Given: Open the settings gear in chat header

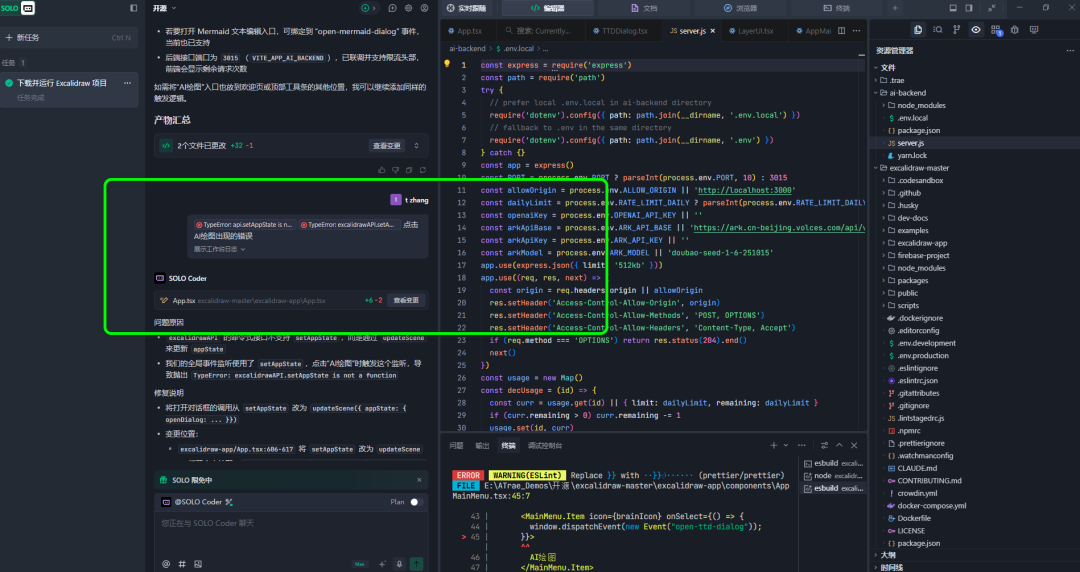Looking at the screenshot, I should point(408,8).
